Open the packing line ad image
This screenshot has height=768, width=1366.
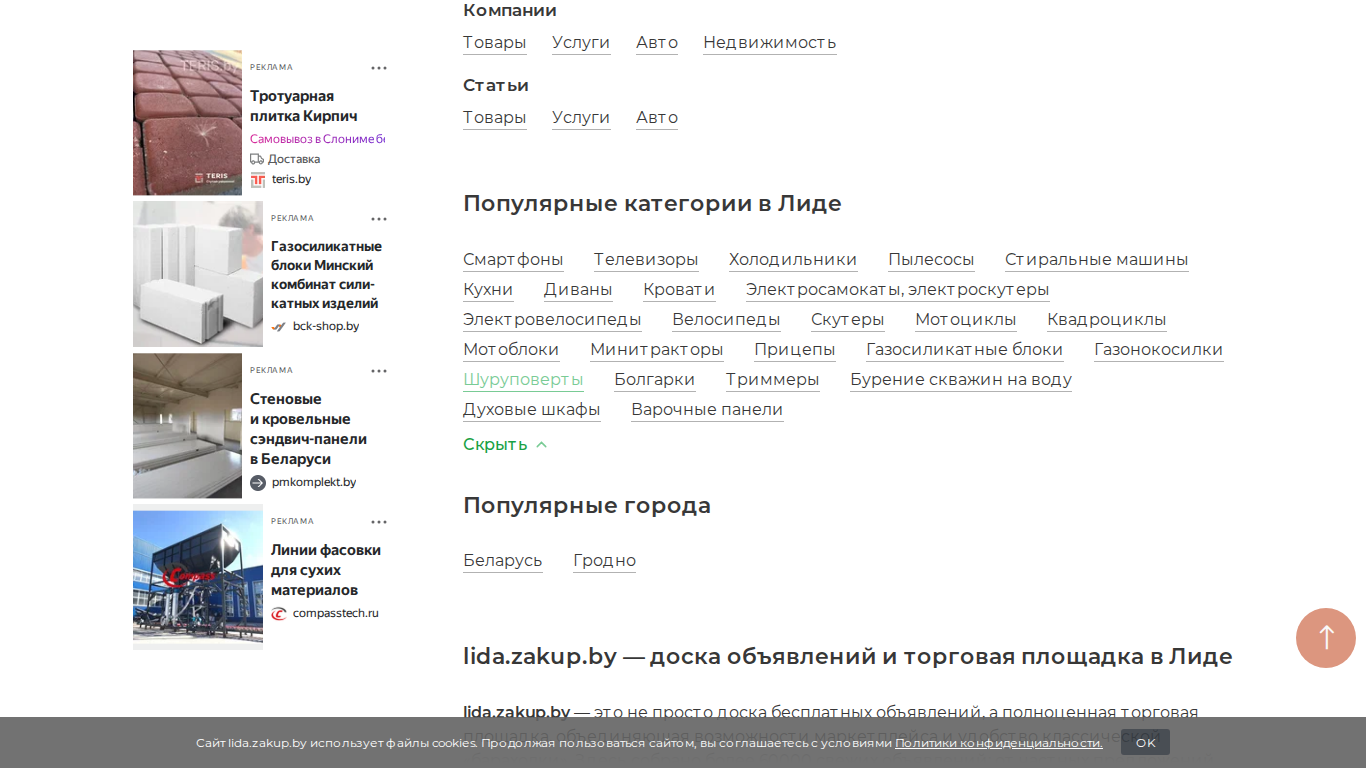(198, 577)
